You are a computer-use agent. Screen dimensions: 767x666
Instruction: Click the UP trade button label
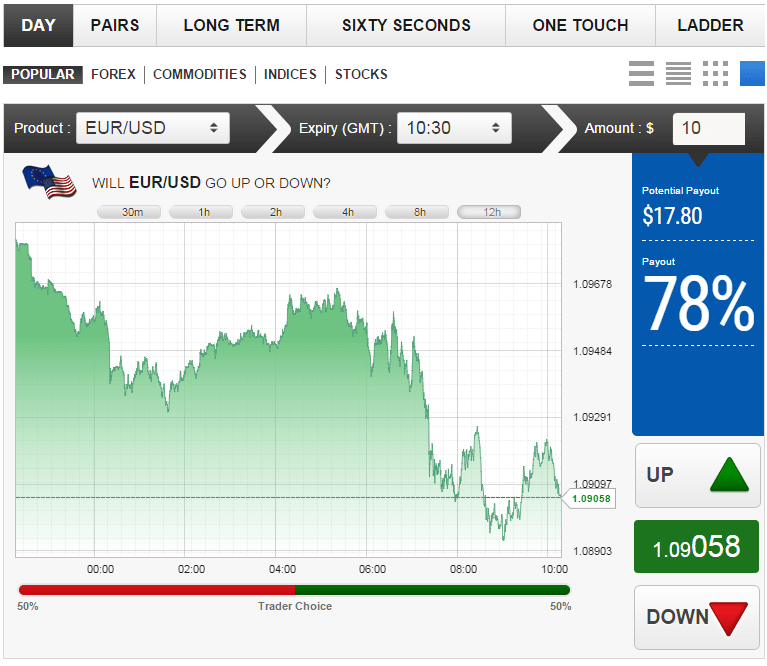pos(660,475)
